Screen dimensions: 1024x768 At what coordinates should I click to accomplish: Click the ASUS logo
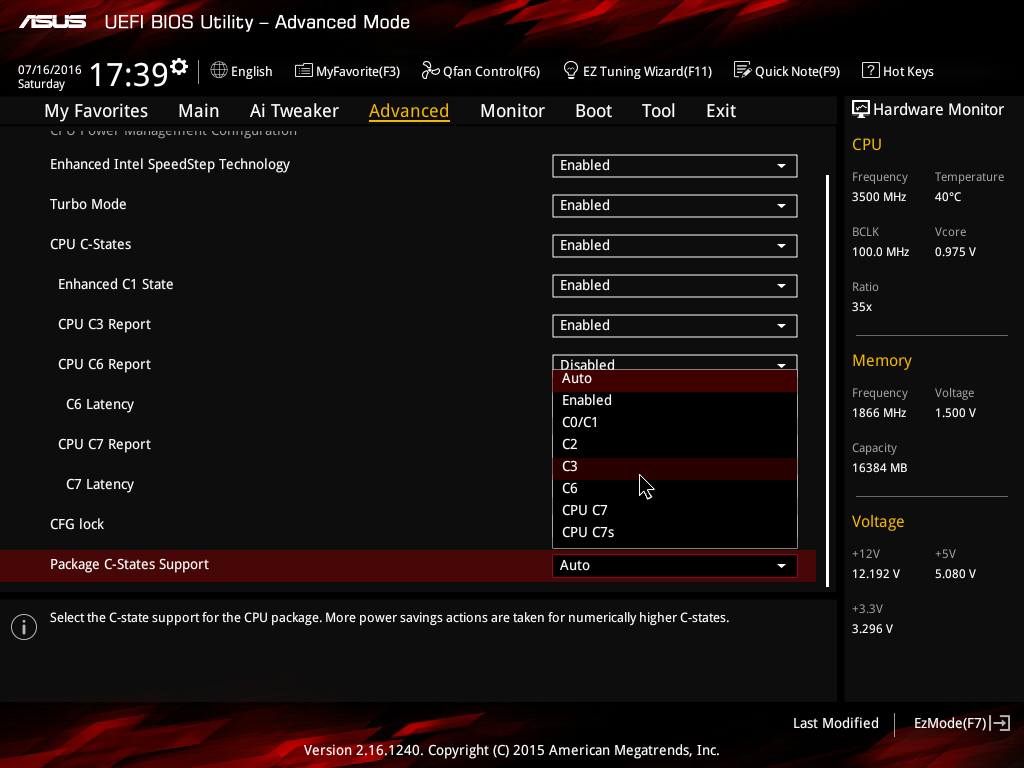pos(53,22)
